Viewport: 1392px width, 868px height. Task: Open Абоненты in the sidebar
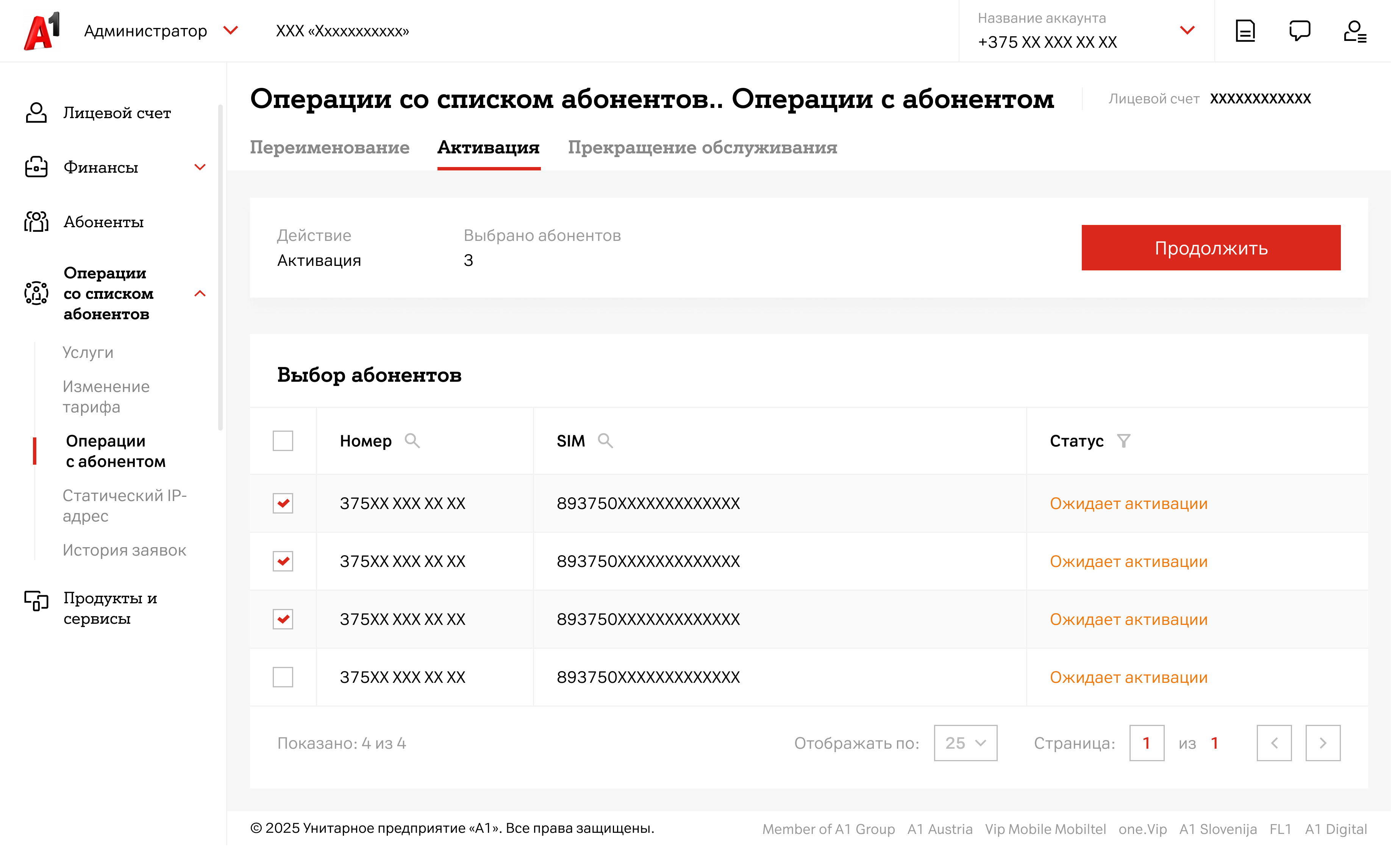pos(103,222)
